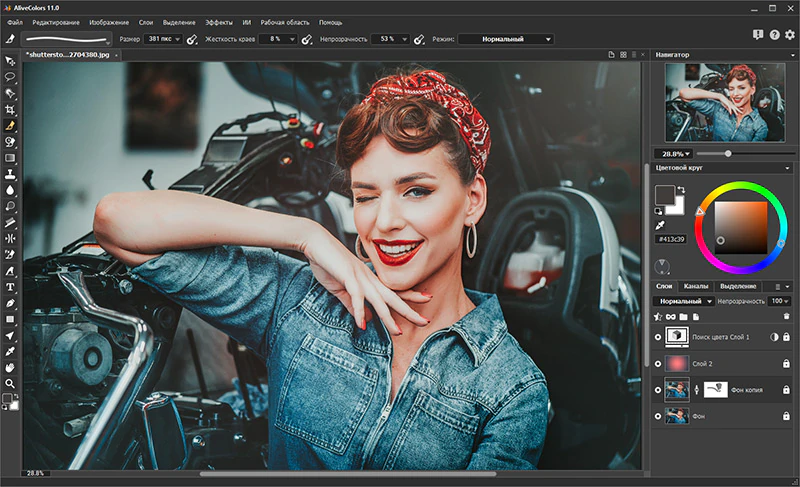Toggle lock on Фон layer
Screen dimensions: 800x487
coord(786,416)
